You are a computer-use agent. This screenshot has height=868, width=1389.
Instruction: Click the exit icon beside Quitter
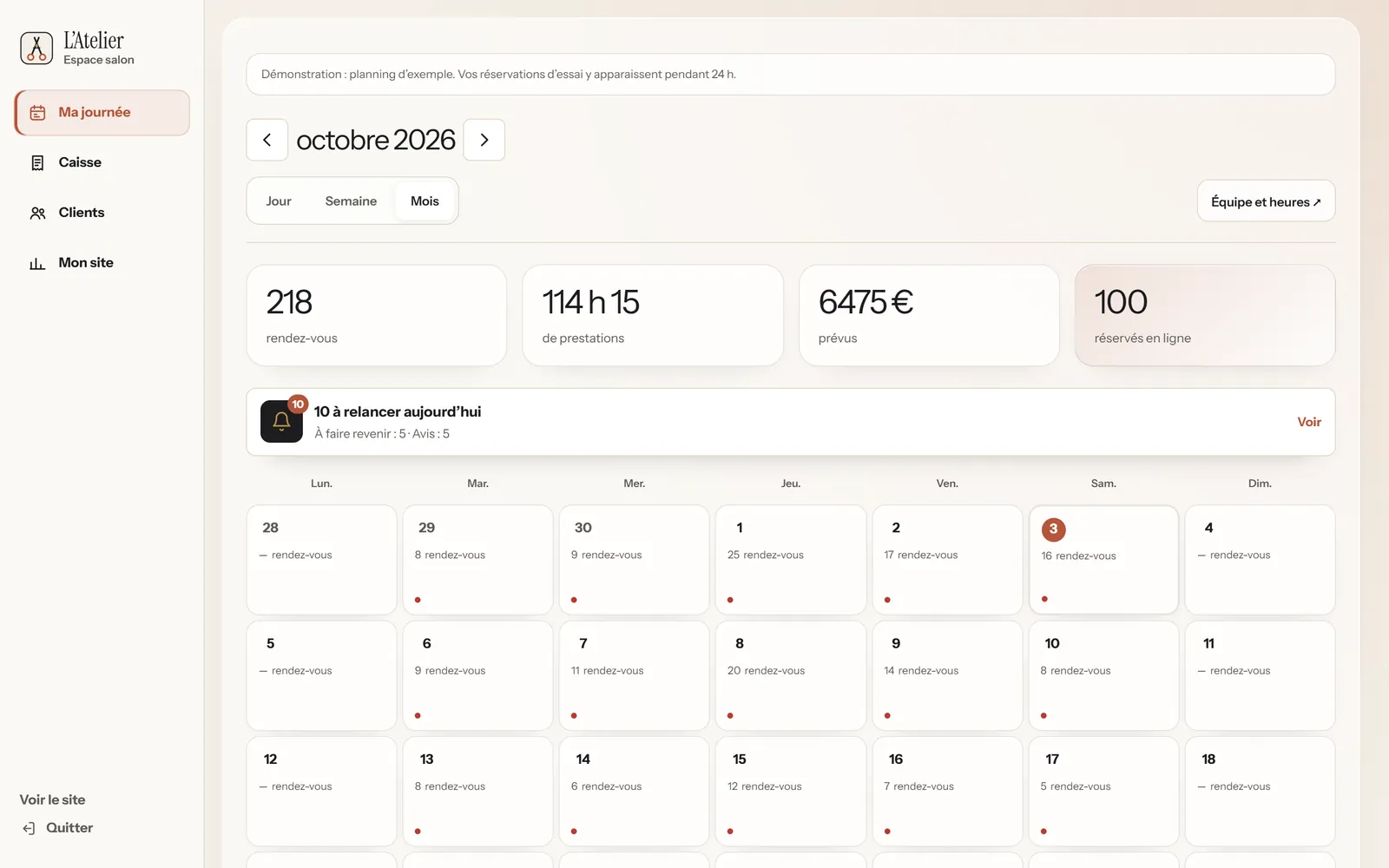click(x=29, y=828)
